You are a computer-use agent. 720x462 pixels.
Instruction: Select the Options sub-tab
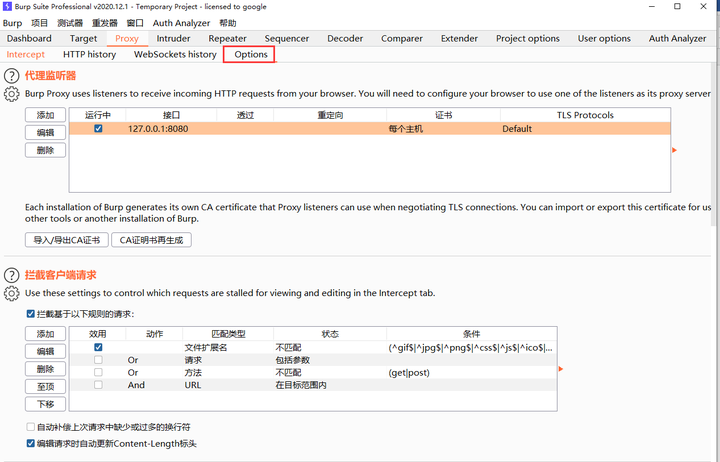[251, 54]
